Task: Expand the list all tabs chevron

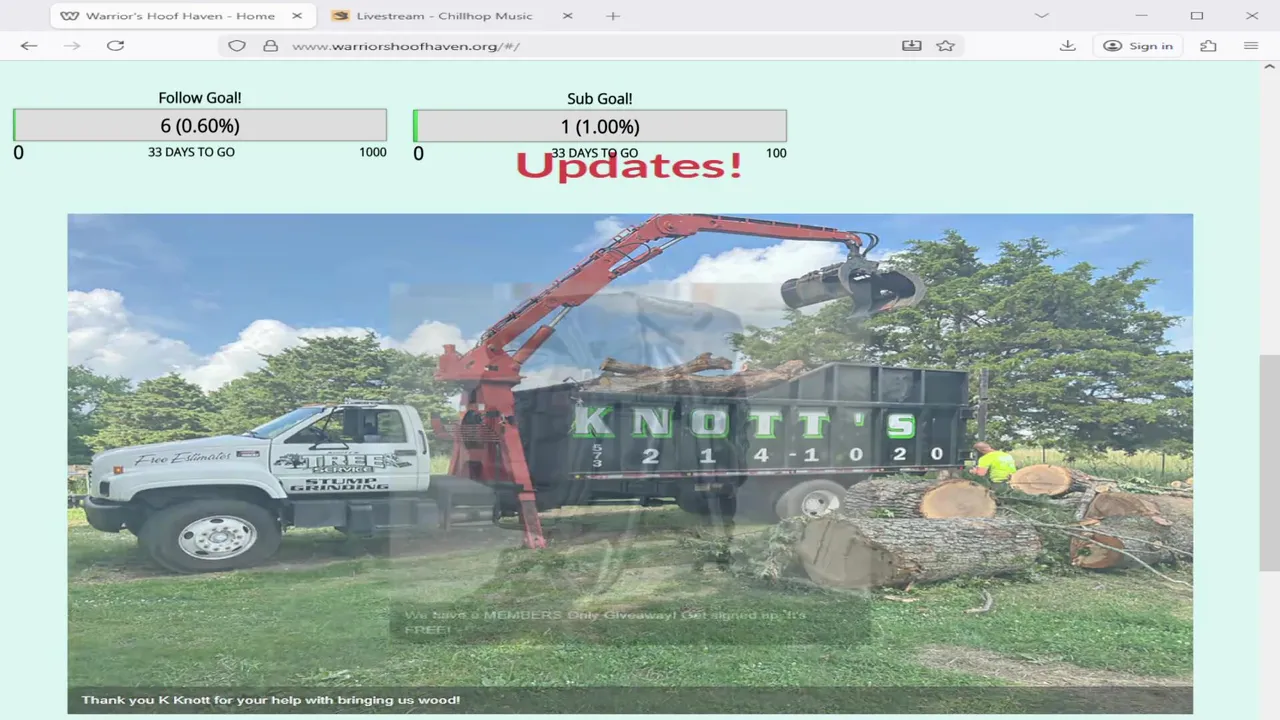Action: pyautogui.click(x=1041, y=16)
